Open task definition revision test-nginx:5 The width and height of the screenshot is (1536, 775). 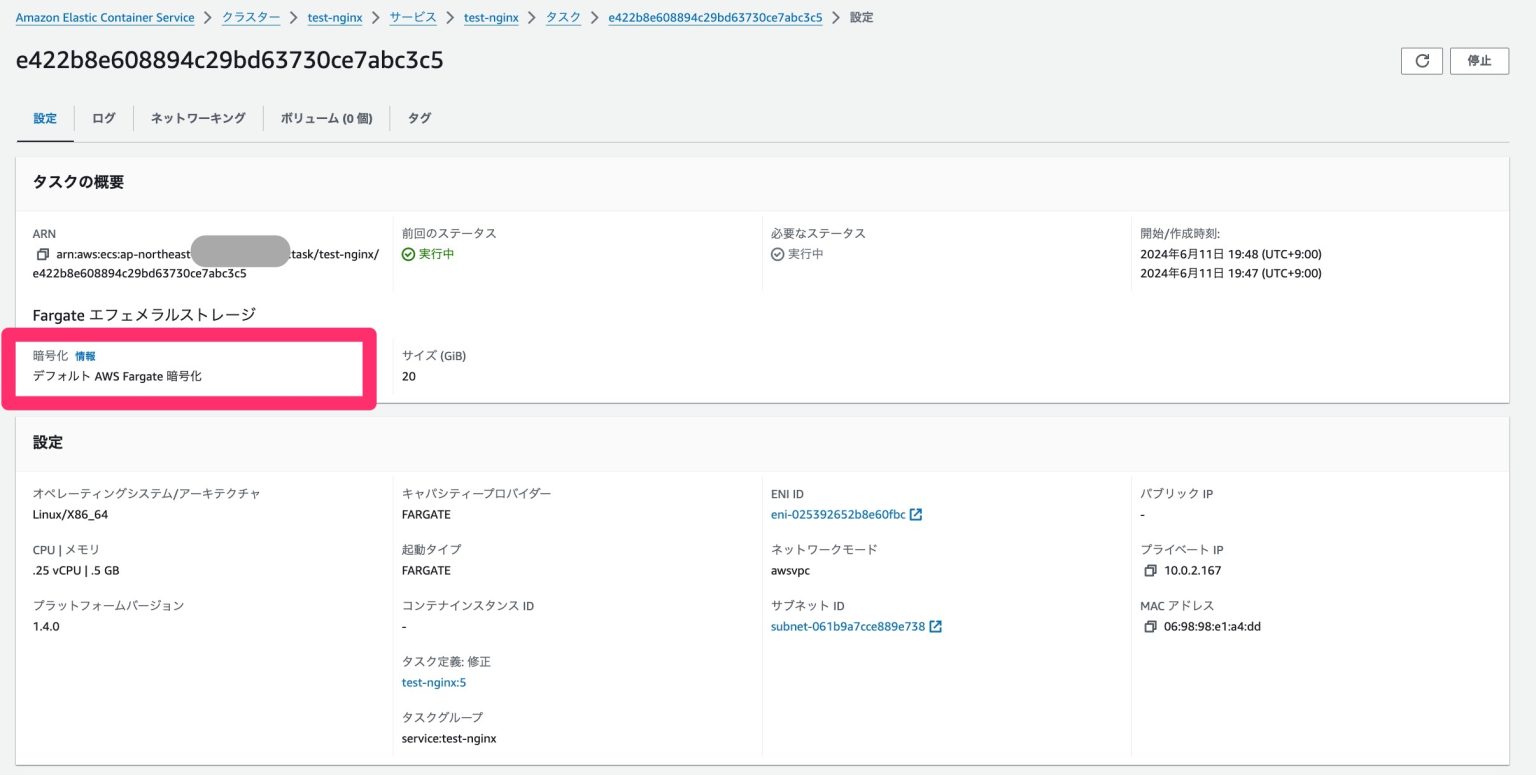tap(433, 682)
